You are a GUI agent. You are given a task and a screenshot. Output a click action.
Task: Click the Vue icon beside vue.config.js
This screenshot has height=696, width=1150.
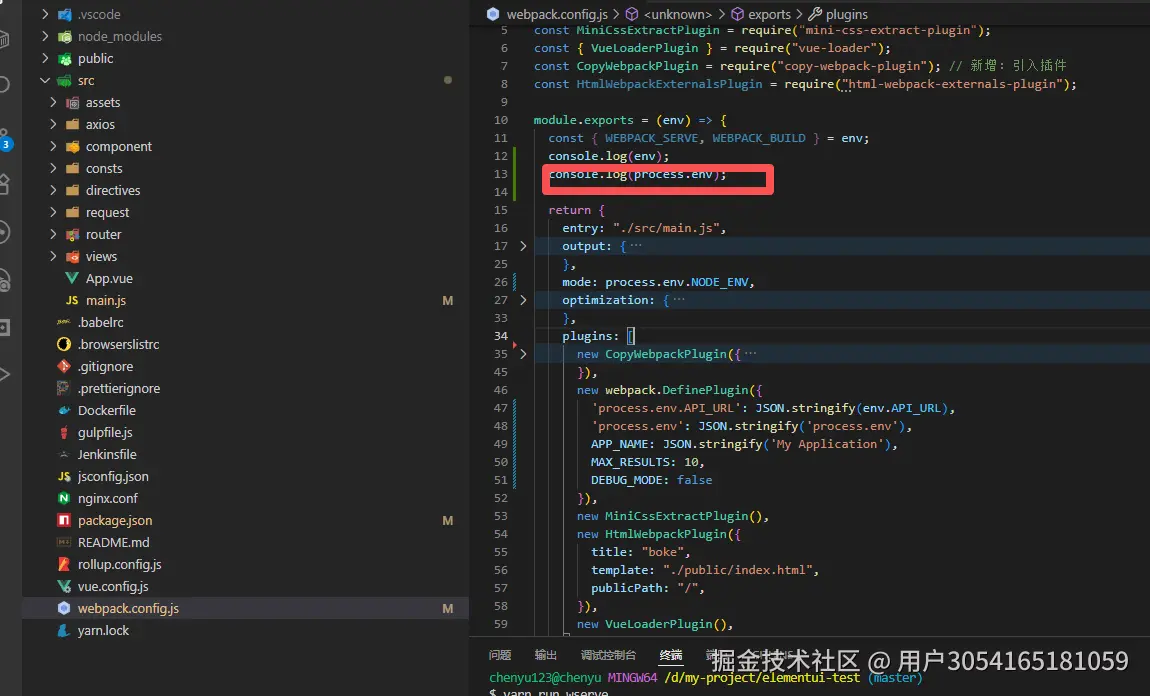(x=64, y=587)
